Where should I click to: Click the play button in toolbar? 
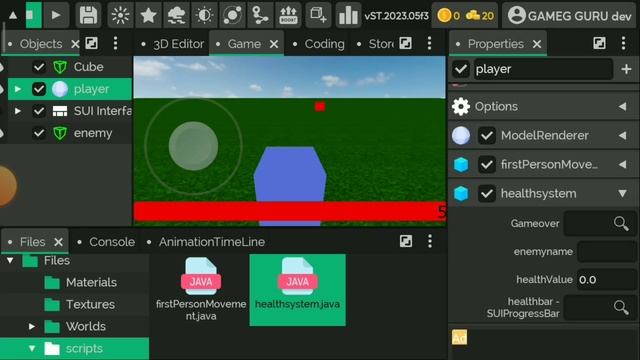click(x=56, y=15)
